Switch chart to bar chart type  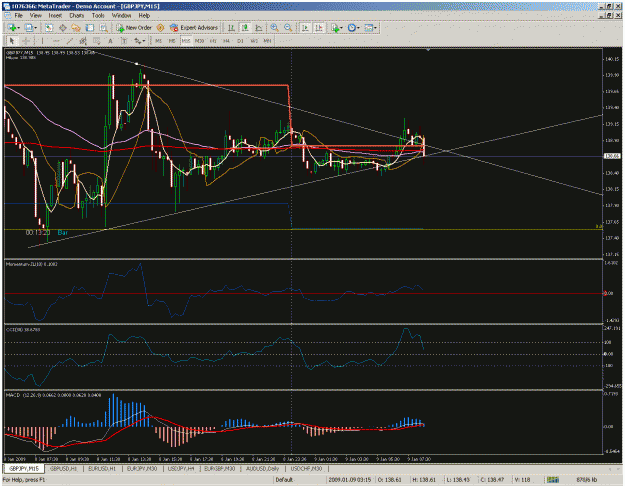[x=231, y=28]
